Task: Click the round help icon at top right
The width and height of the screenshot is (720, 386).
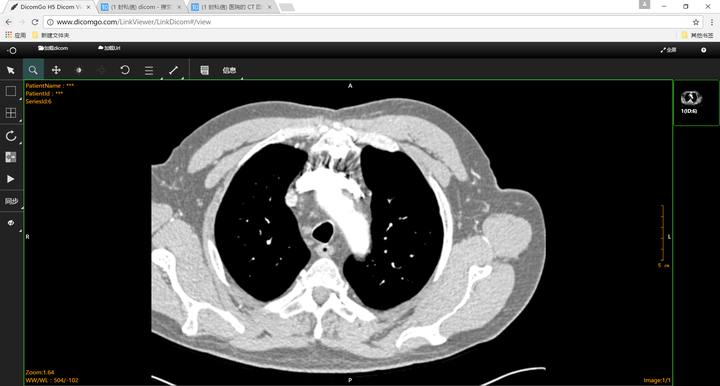Action: pyautogui.click(x=703, y=50)
